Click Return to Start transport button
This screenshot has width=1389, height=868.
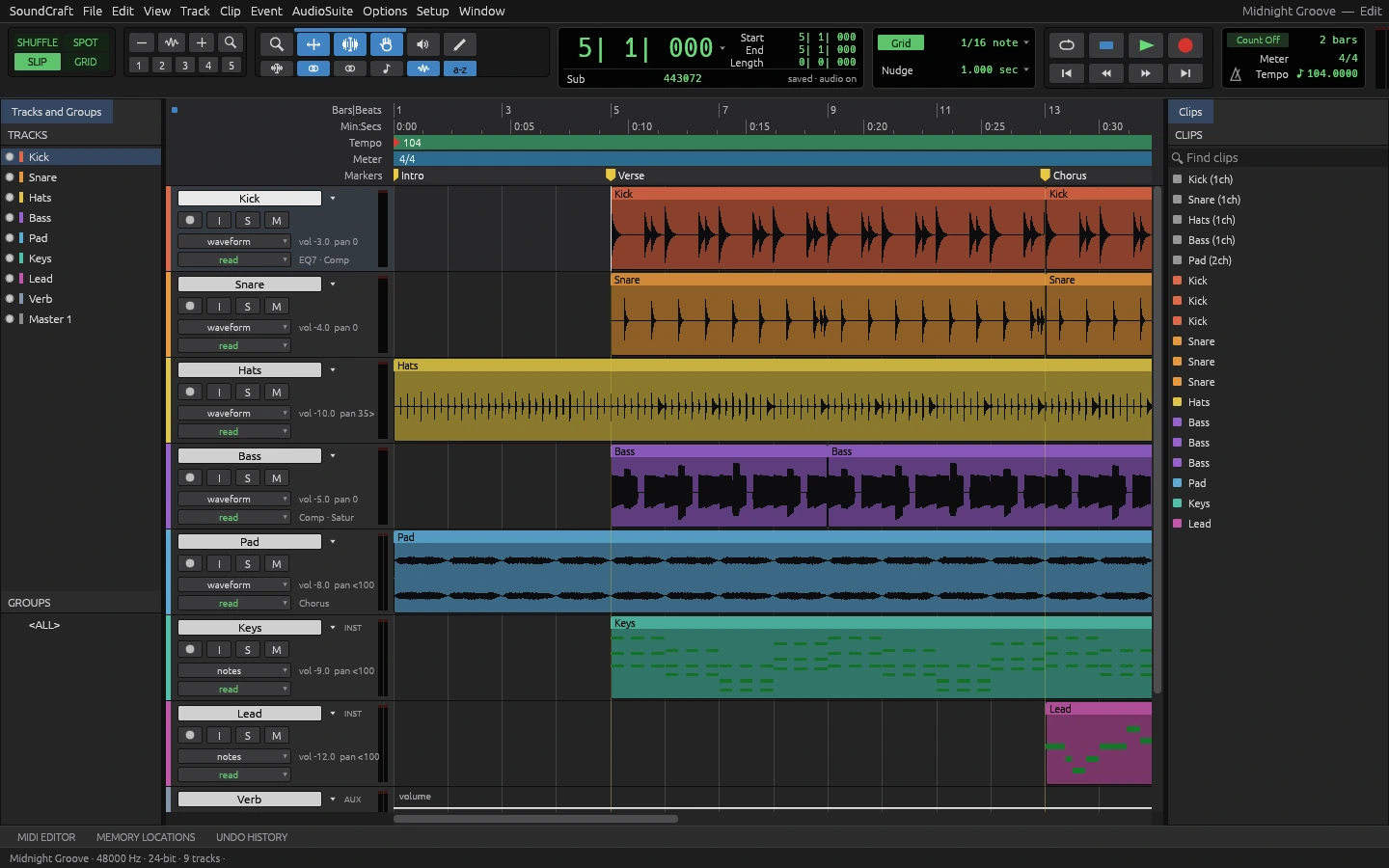point(1066,73)
